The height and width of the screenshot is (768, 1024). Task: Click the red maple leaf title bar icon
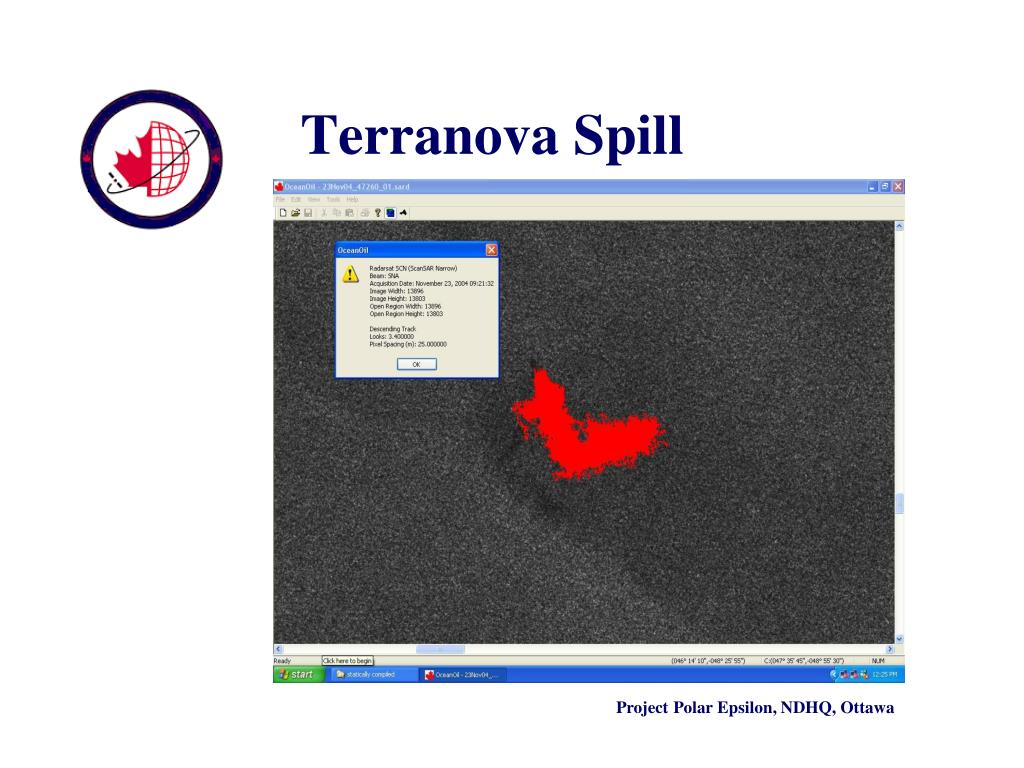coord(279,187)
